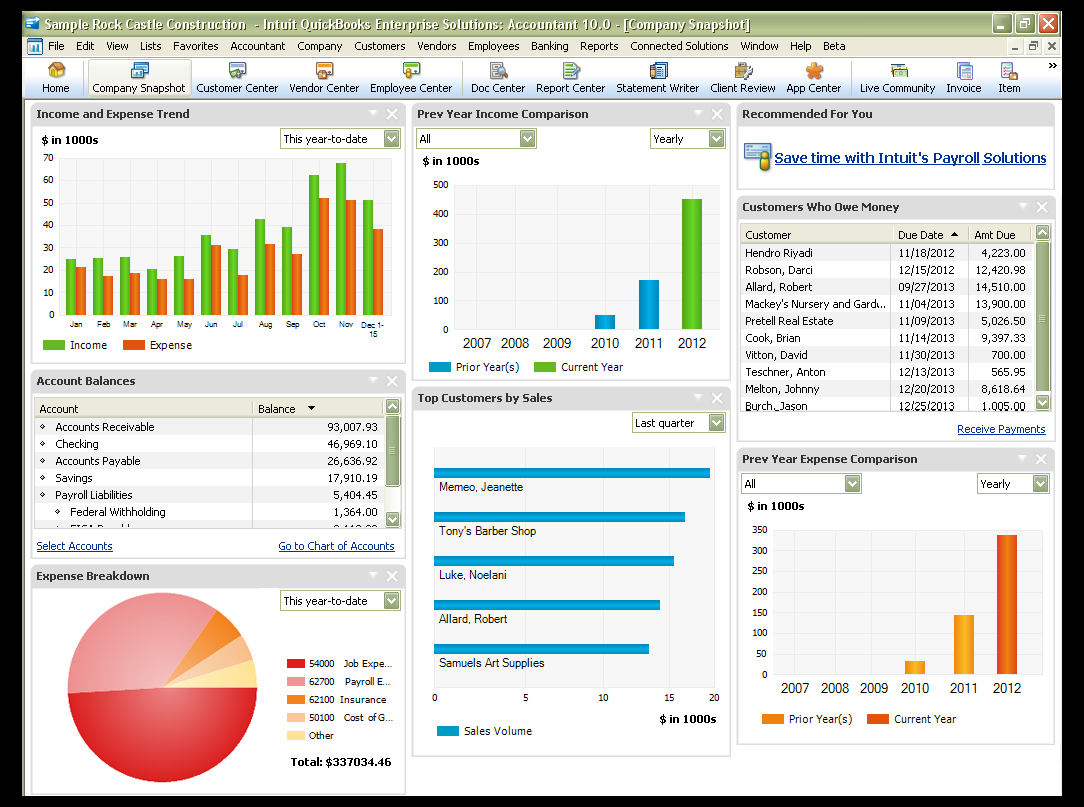Image resolution: width=1084 pixels, height=807 pixels.
Task: Select the Hendro Riyadi customer row
Action: tap(886, 253)
